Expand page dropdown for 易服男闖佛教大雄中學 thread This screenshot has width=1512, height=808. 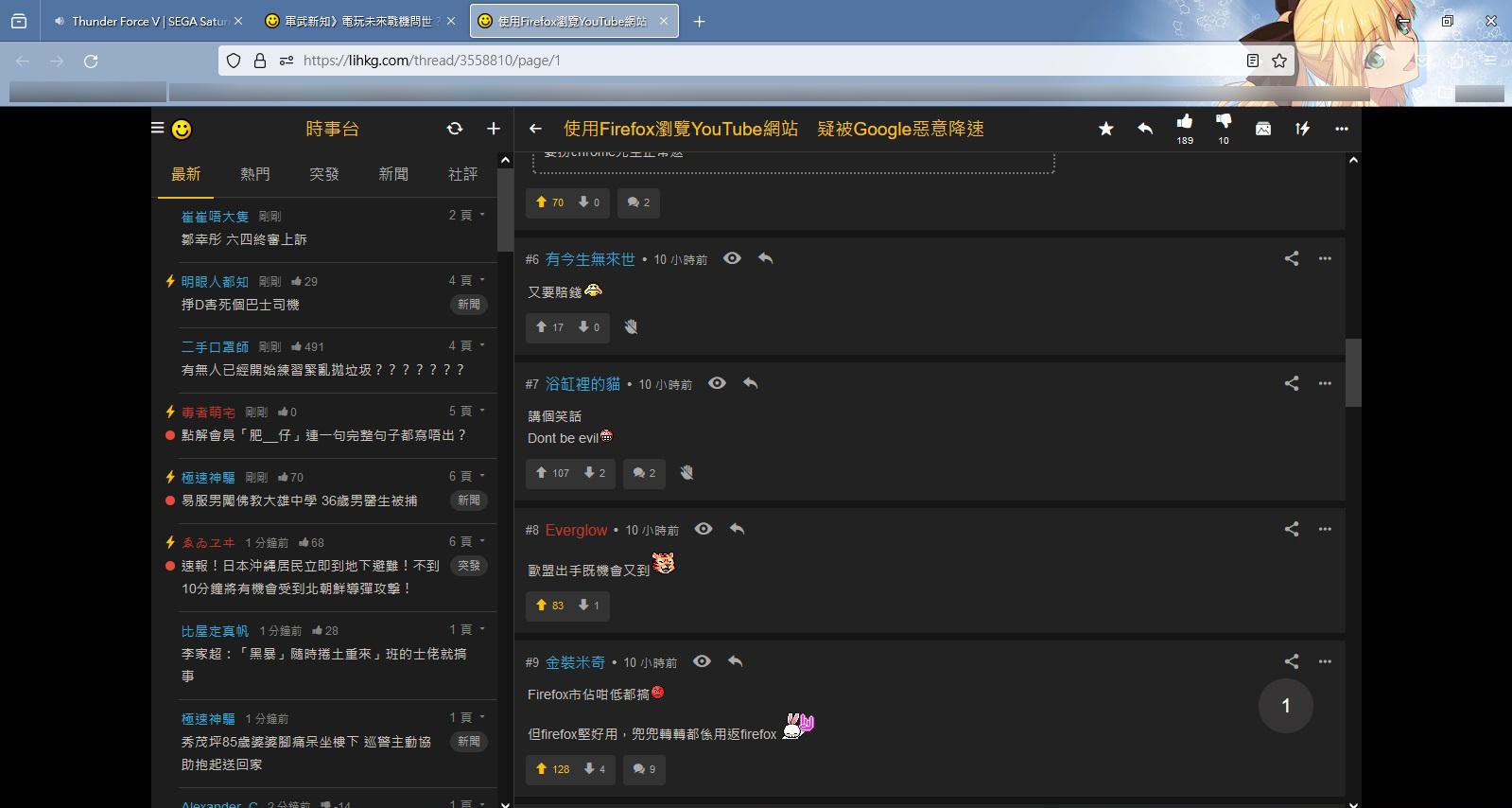(467, 476)
